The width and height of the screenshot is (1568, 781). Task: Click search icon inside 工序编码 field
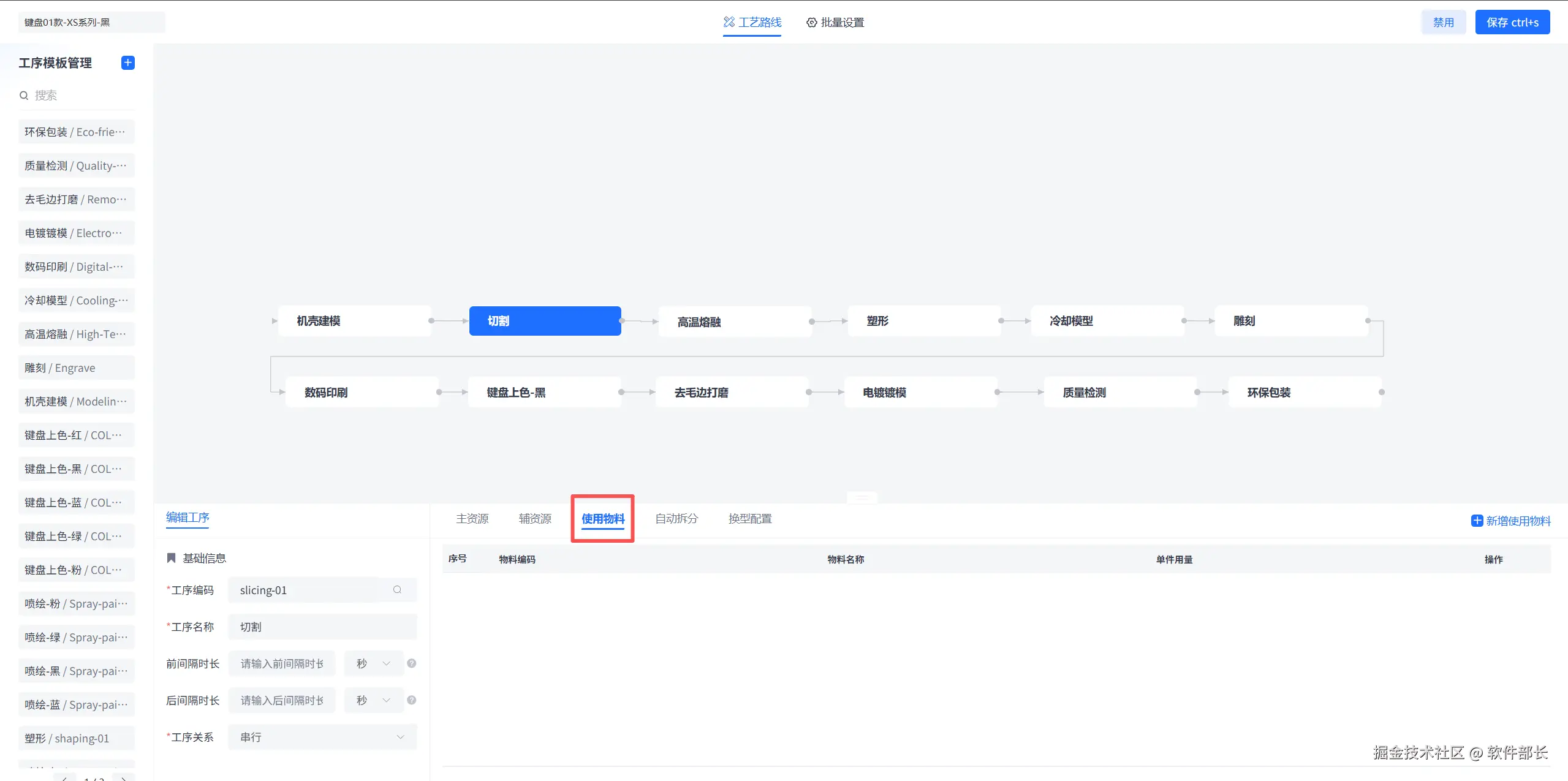tap(397, 590)
